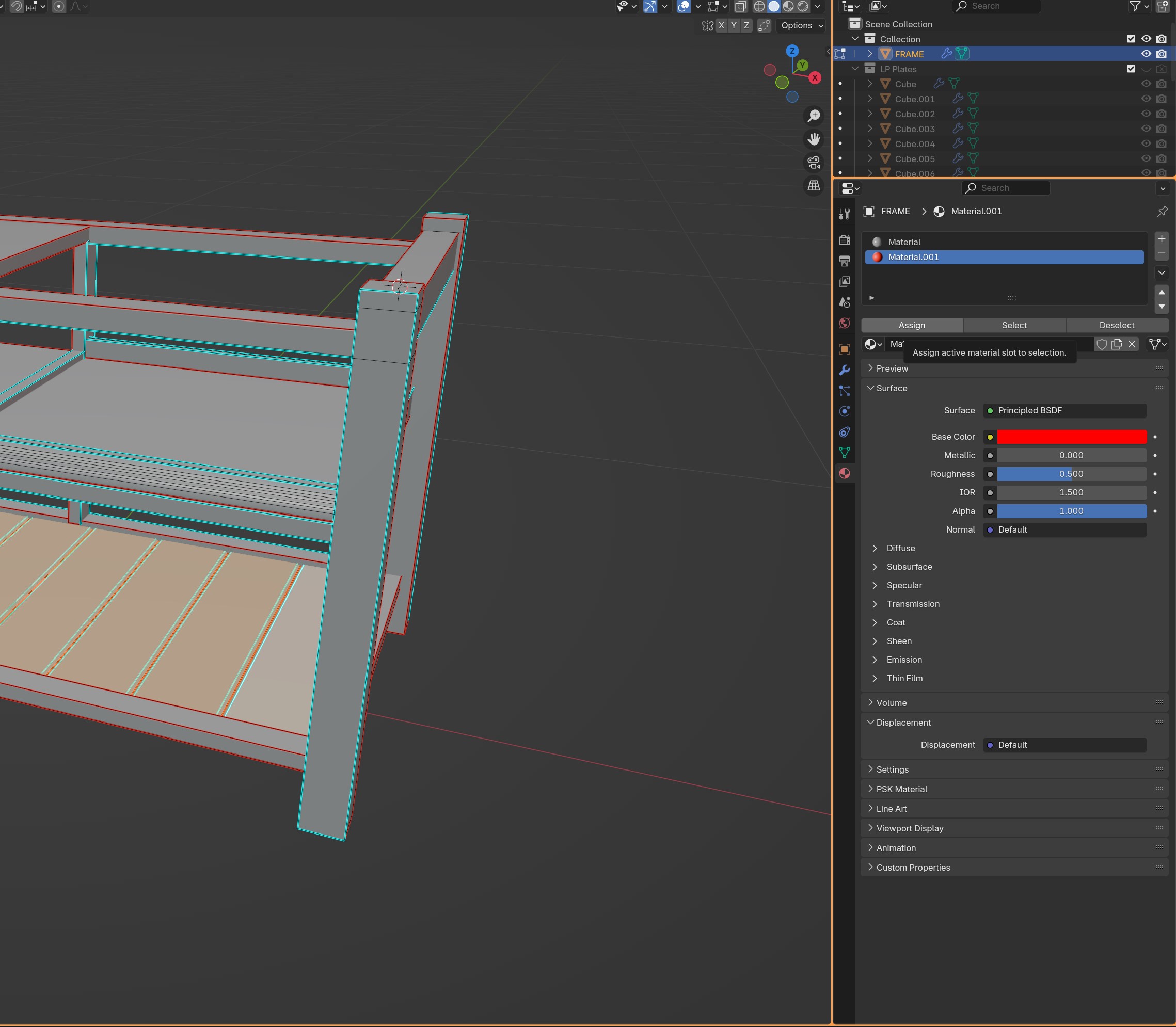Open the Object properties tab
The width and height of the screenshot is (1176, 1027).
844,349
